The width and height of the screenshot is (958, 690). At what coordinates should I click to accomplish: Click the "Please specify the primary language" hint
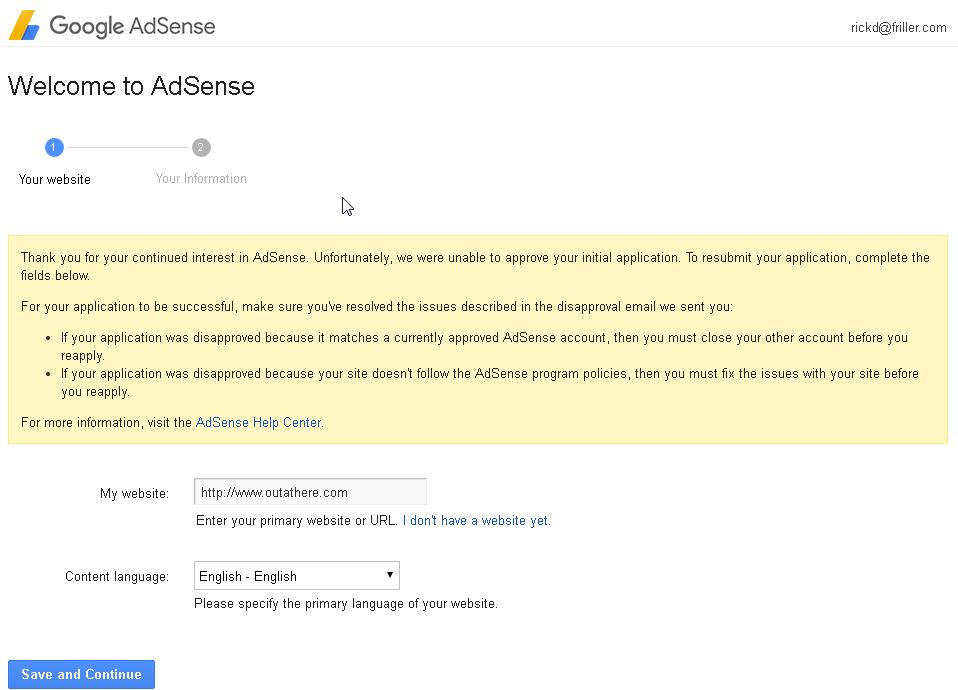345,604
